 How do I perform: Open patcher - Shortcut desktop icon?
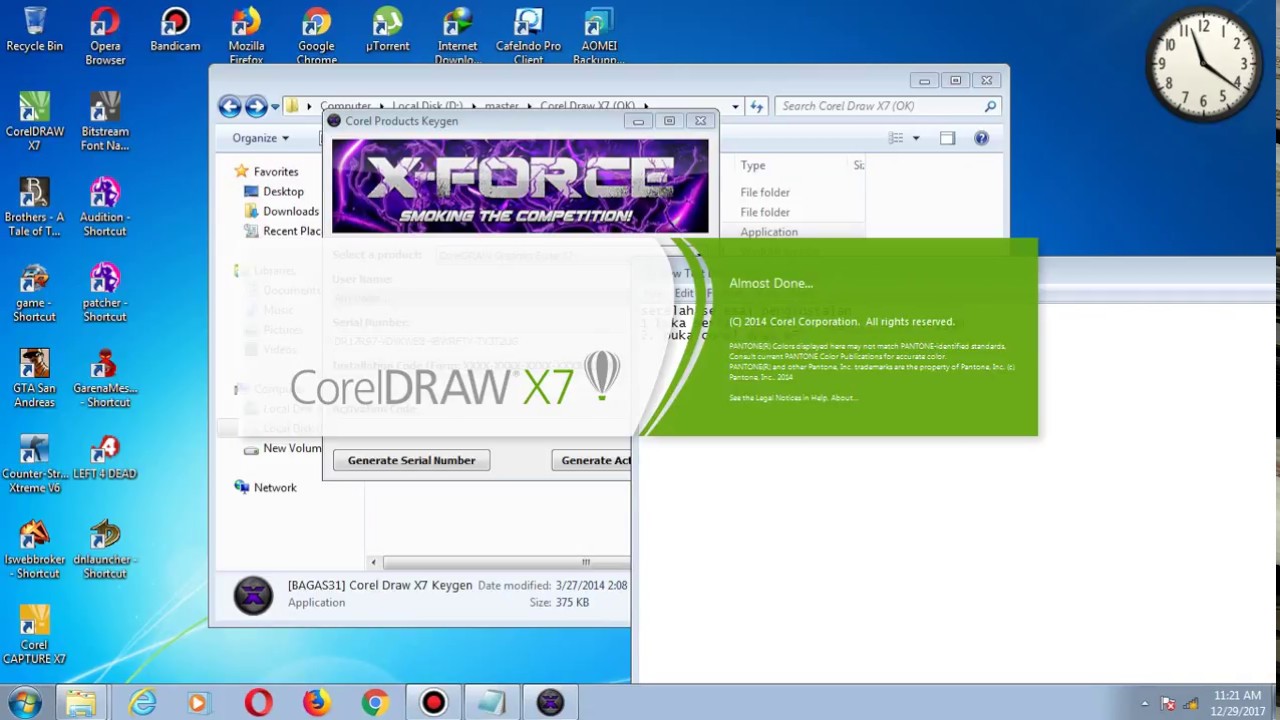105,292
